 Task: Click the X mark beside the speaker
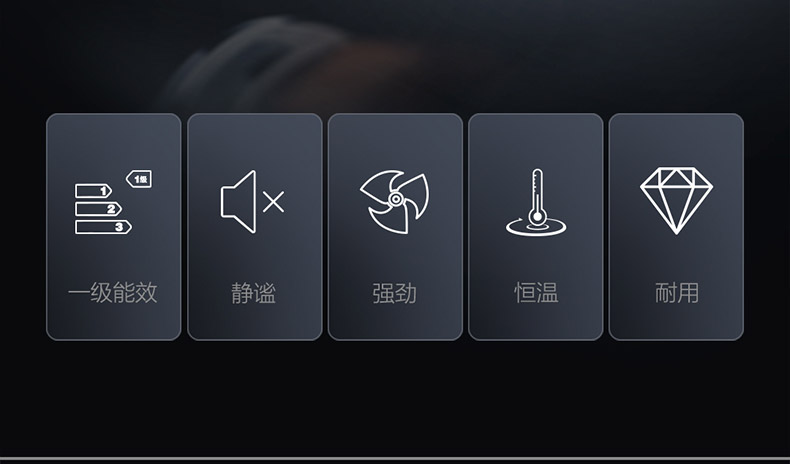click(274, 202)
